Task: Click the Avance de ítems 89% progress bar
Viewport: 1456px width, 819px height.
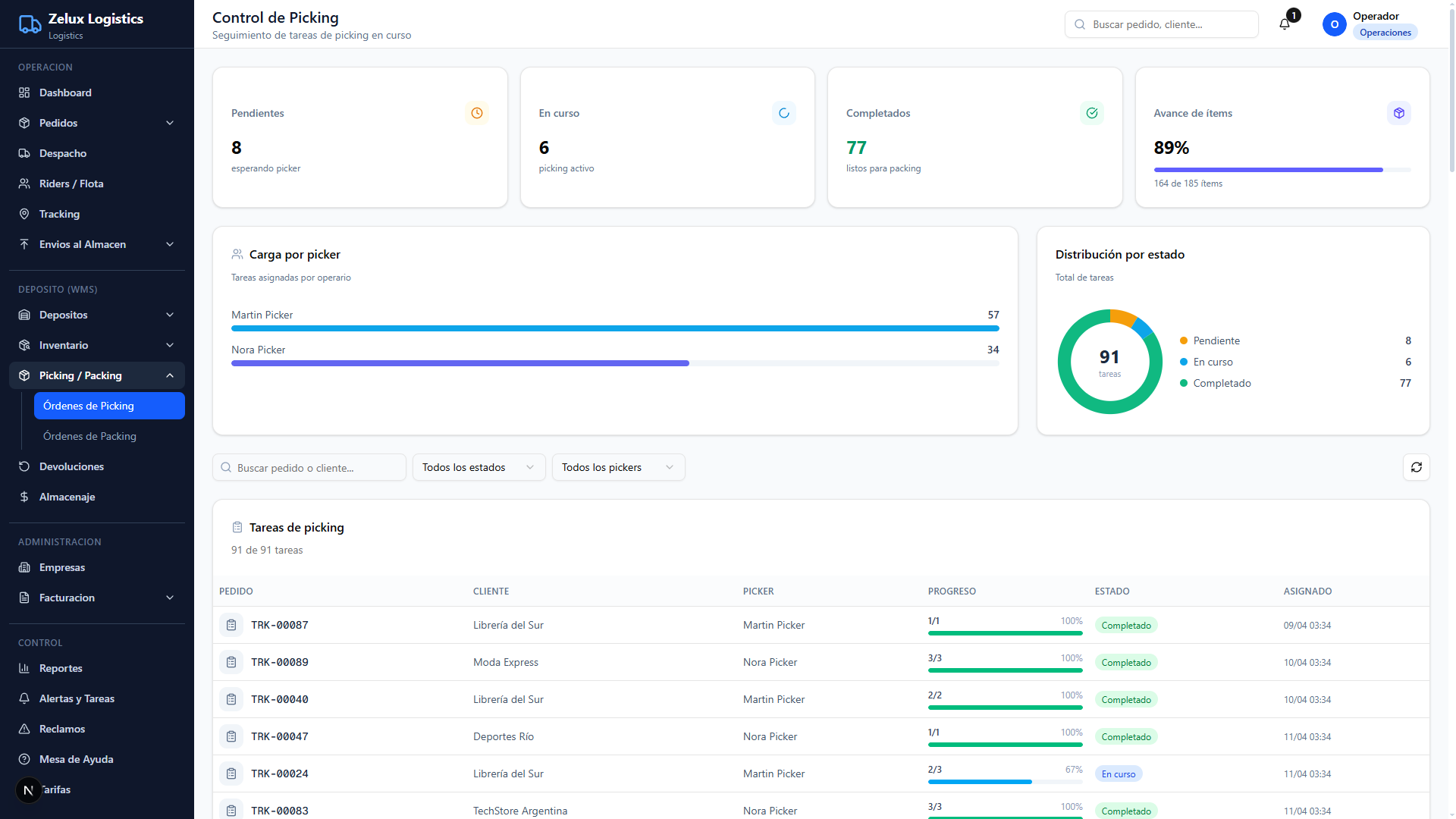Action: [1282, 170]
